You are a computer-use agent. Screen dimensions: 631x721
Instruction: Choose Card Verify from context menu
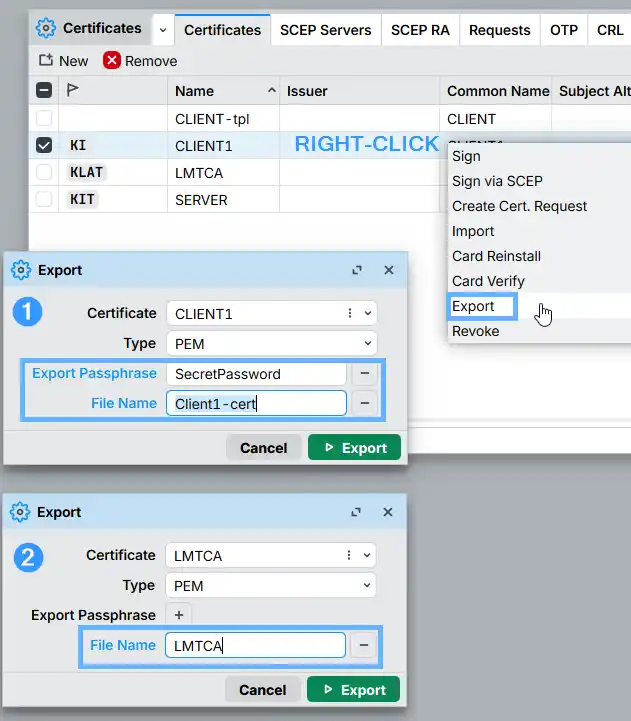pyautogui.click(x=539, y=281)
